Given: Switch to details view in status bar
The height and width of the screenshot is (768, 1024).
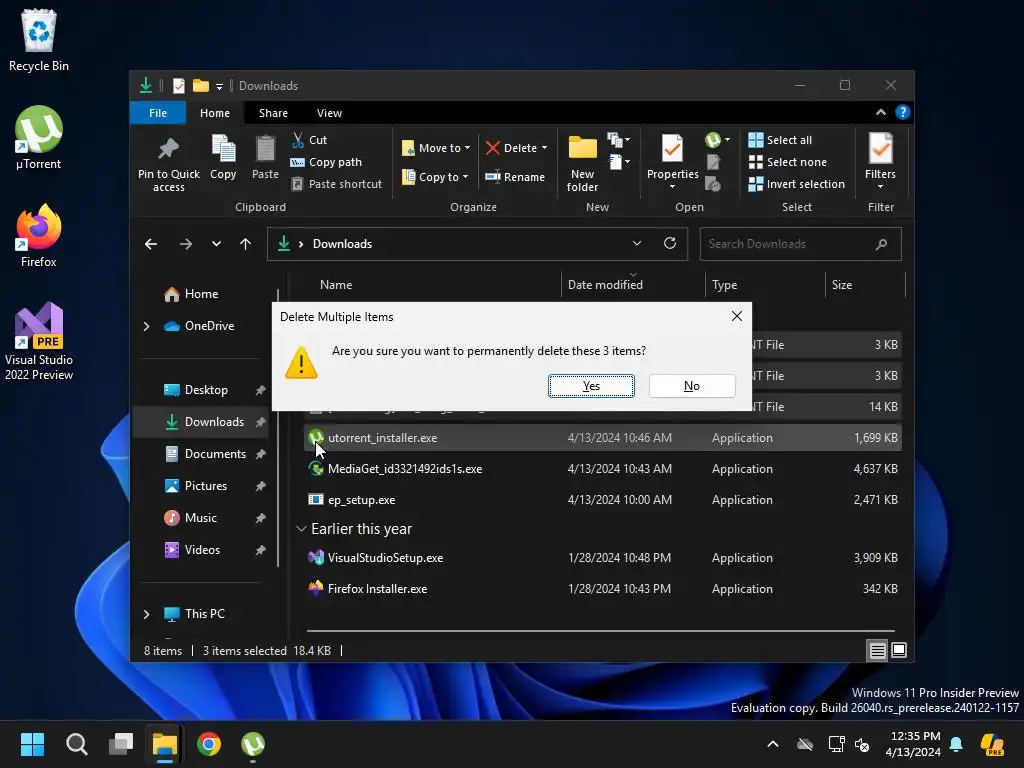Looking at the screenshot, I should point(877,650).
